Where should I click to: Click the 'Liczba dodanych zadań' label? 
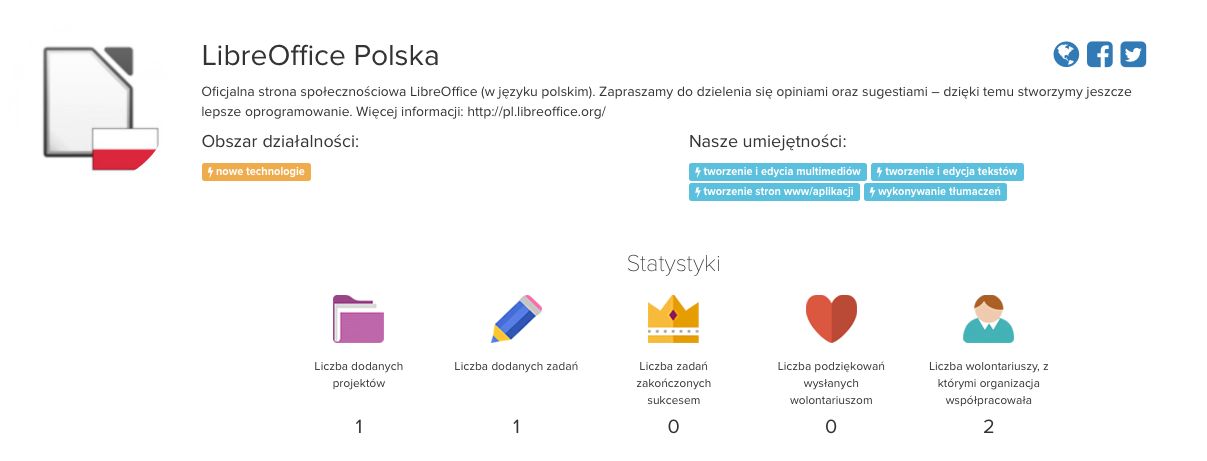[x=516, y=366]
